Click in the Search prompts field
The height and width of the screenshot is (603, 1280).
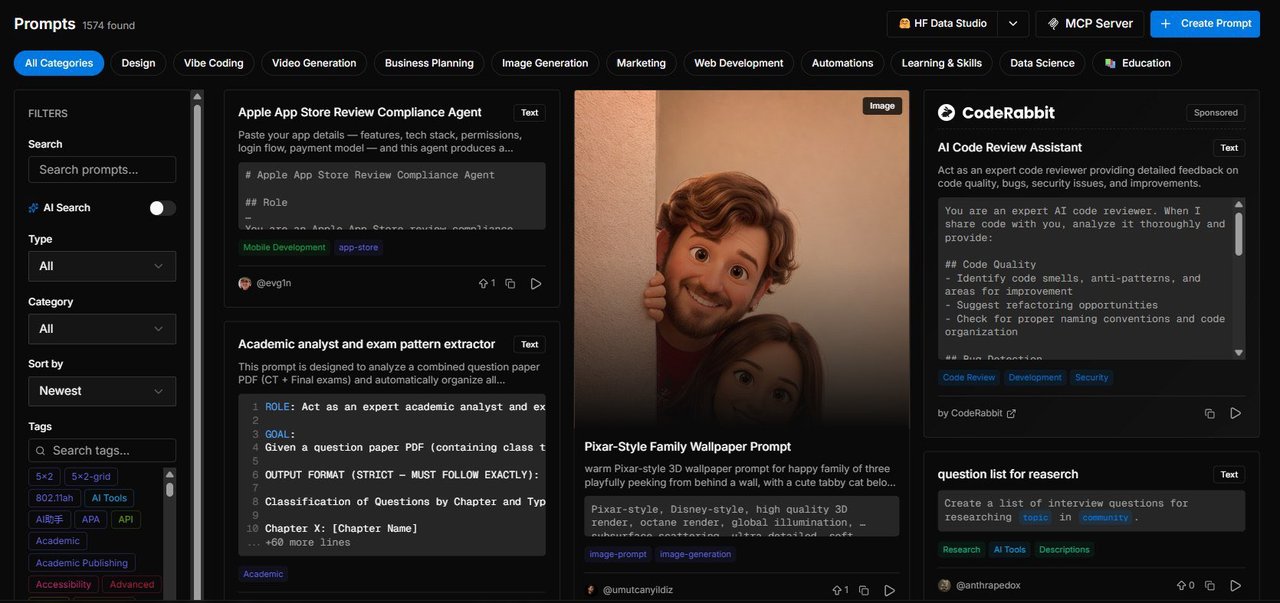102,169
